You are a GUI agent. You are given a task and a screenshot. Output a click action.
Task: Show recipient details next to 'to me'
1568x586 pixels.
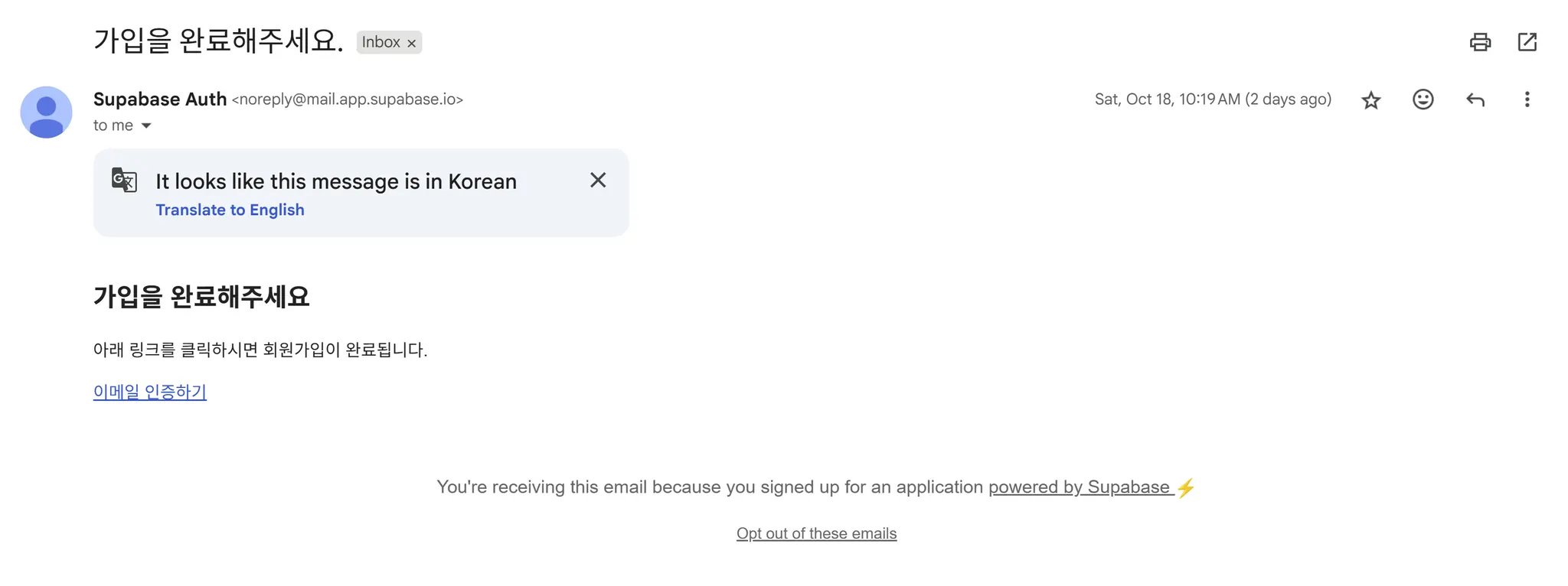[146, 125]
